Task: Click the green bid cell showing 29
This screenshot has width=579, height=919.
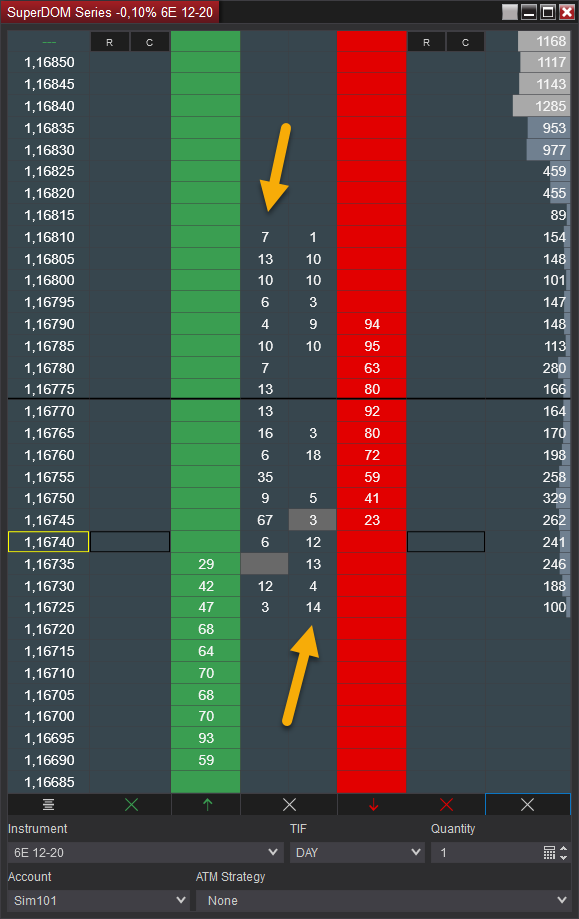Action: (x=206, y=564)
